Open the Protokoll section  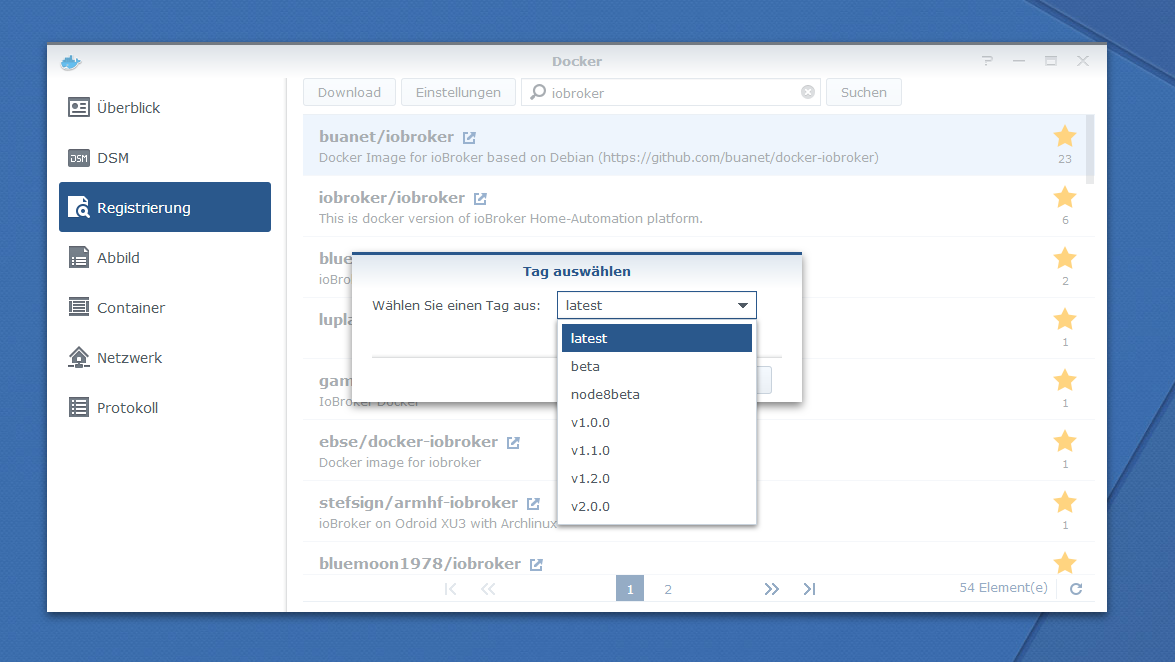[x=165, y=407]
